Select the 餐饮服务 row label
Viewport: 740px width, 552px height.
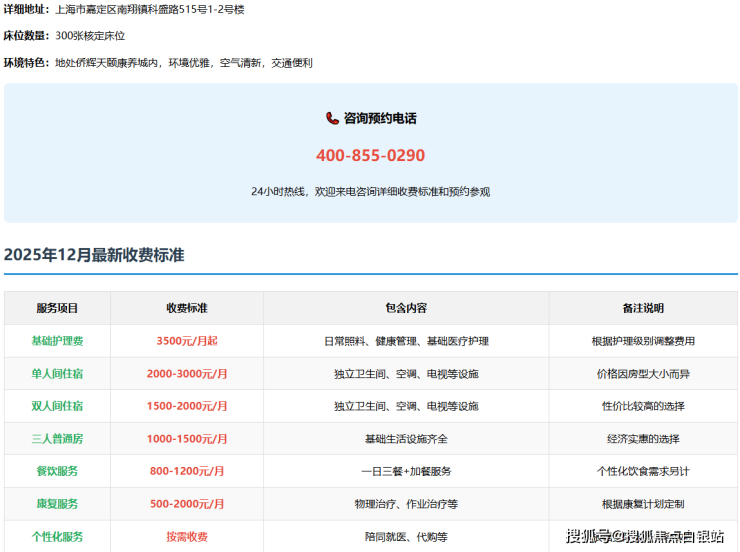click(57, 471)
